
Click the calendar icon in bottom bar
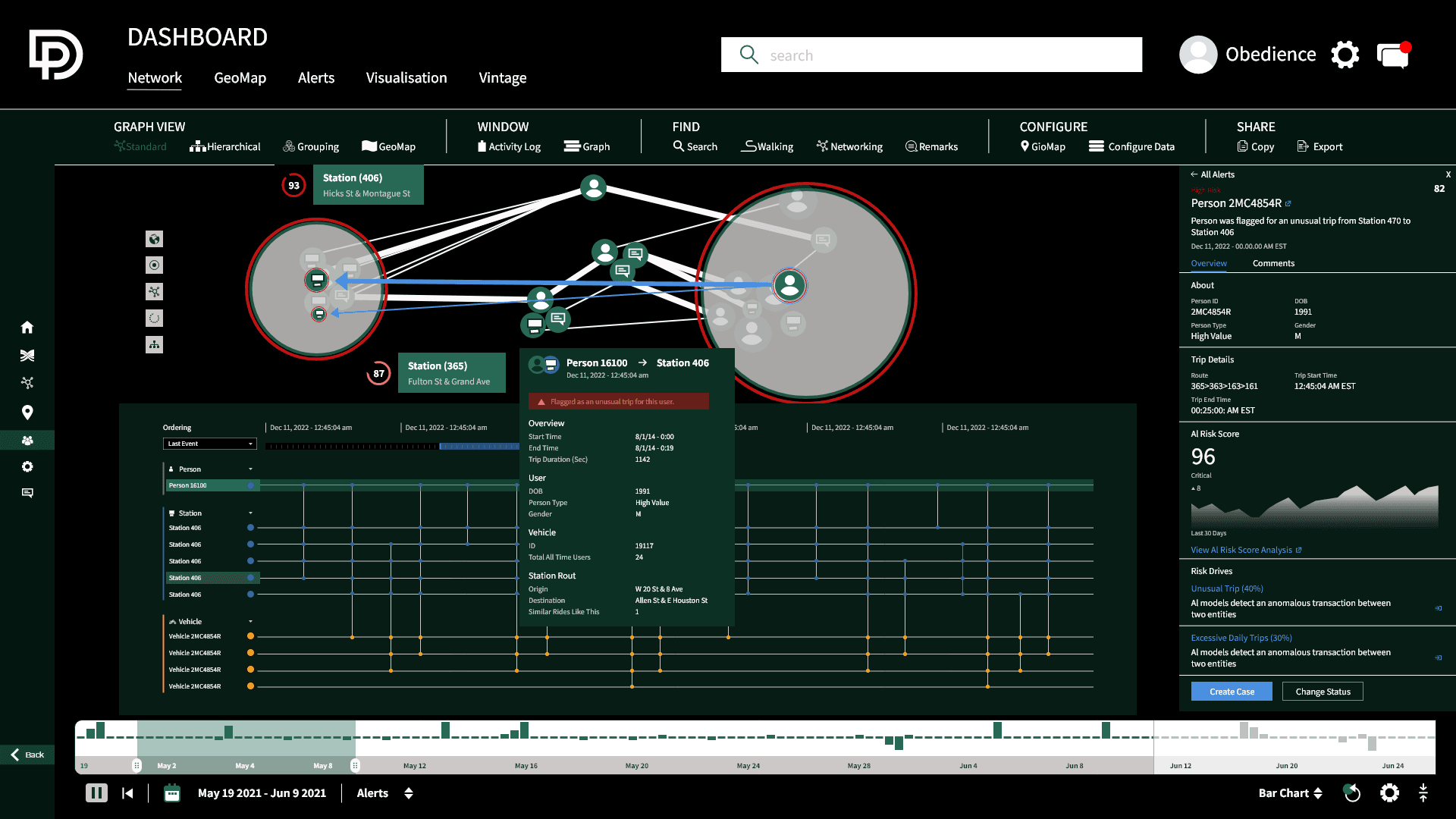pyautogui.click(x=172, y=793)
